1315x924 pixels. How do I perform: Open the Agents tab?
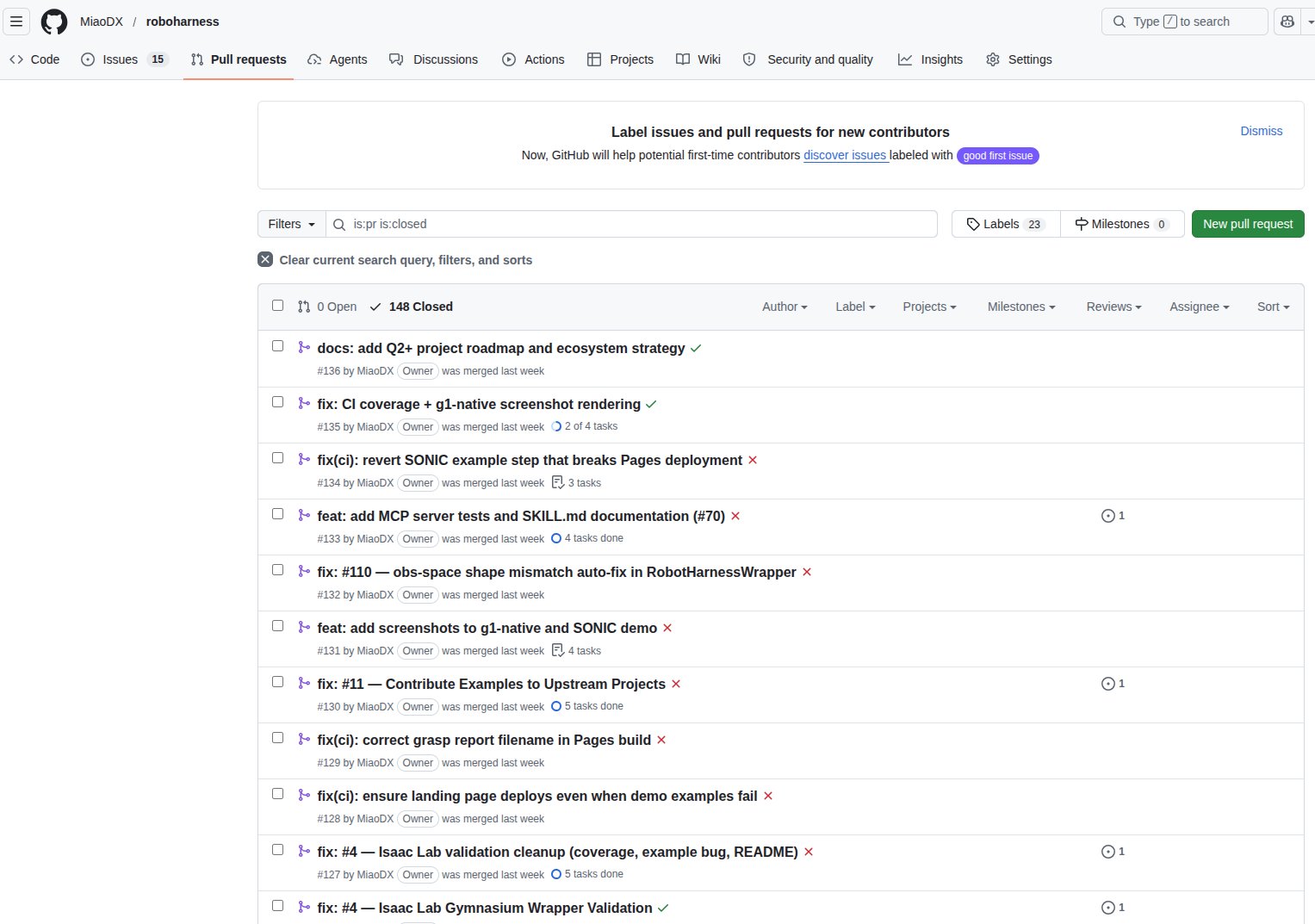(x=338, y=59)
